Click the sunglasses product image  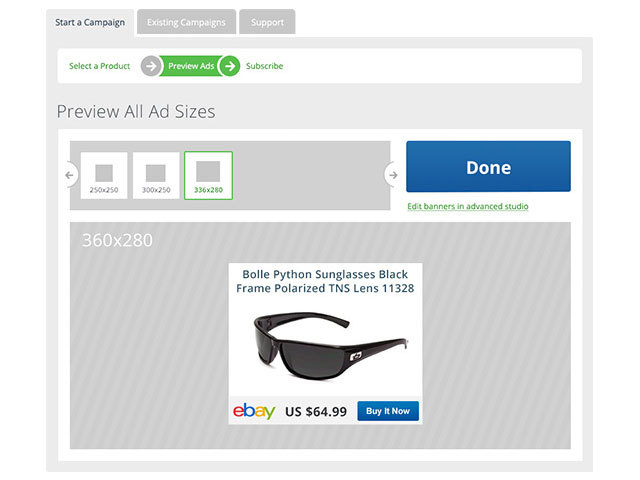coord(330,347)
